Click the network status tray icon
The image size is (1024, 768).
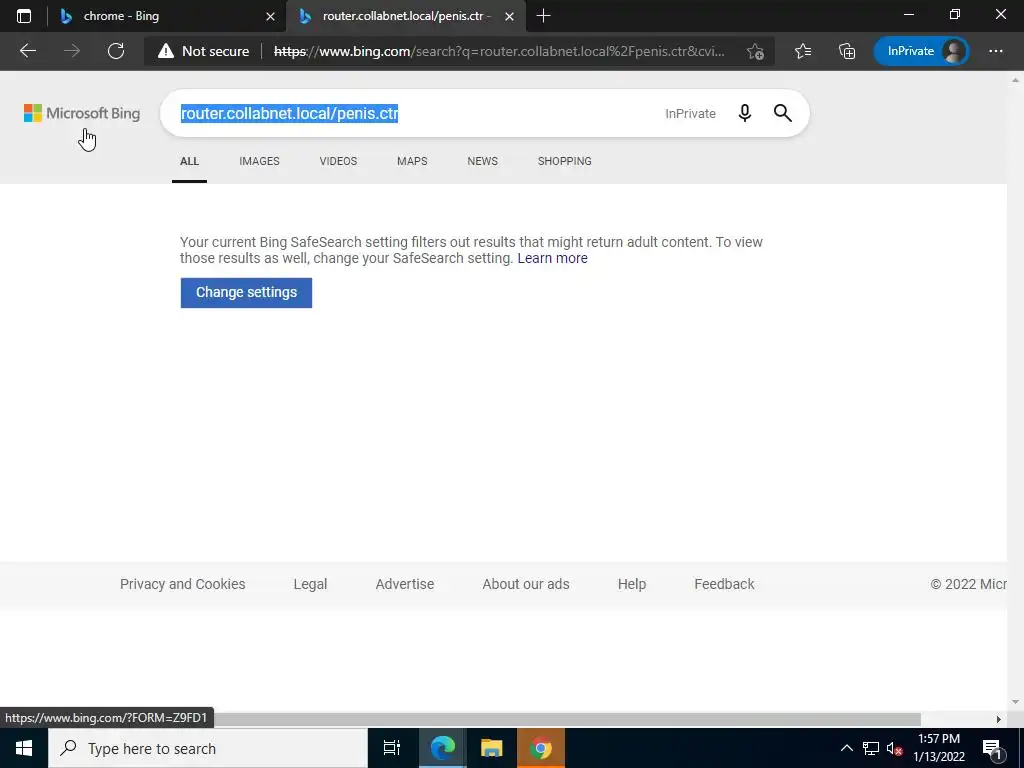click(x=871, y=748)
